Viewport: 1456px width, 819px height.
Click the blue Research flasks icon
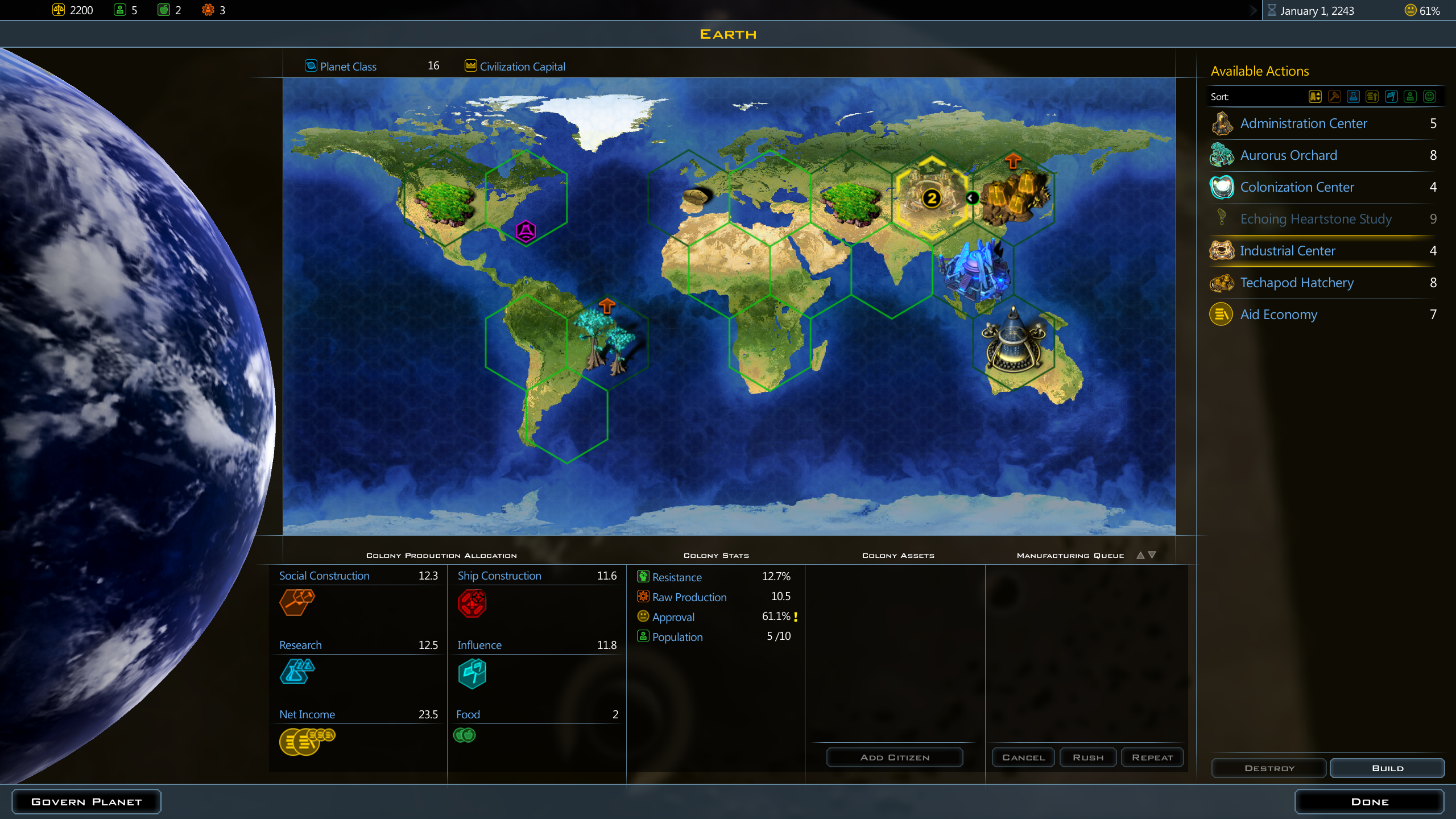pos(296,672)
